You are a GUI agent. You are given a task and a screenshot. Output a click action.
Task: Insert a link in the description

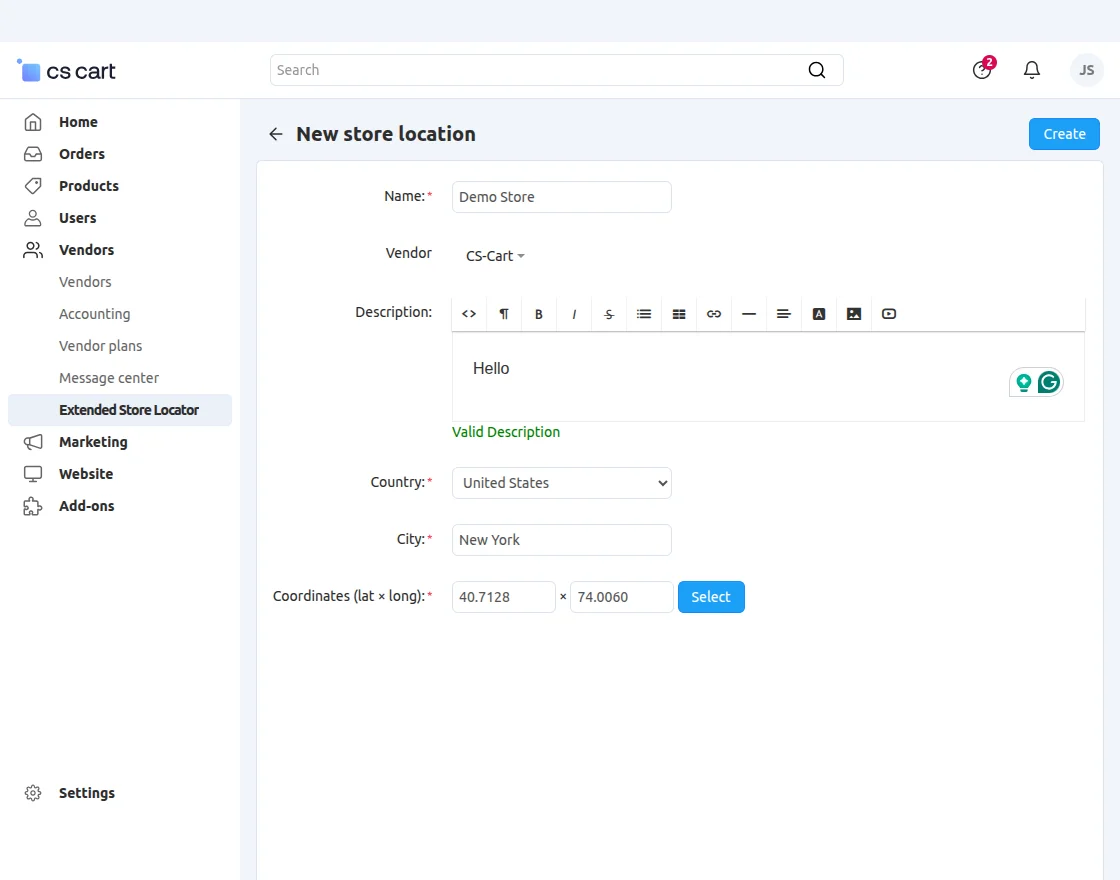click(x=714, y=314)
